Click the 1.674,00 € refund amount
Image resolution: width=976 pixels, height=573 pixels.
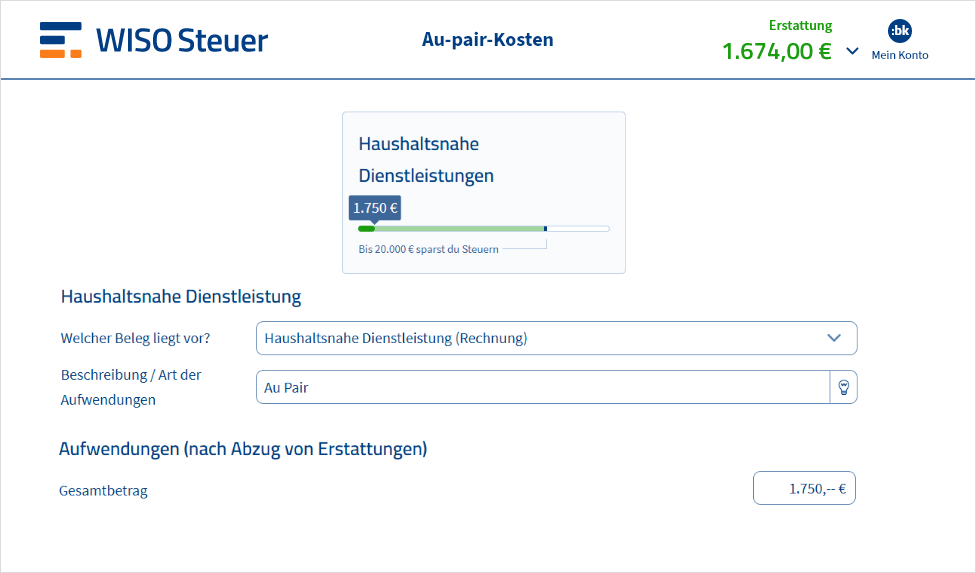(776, 51)
